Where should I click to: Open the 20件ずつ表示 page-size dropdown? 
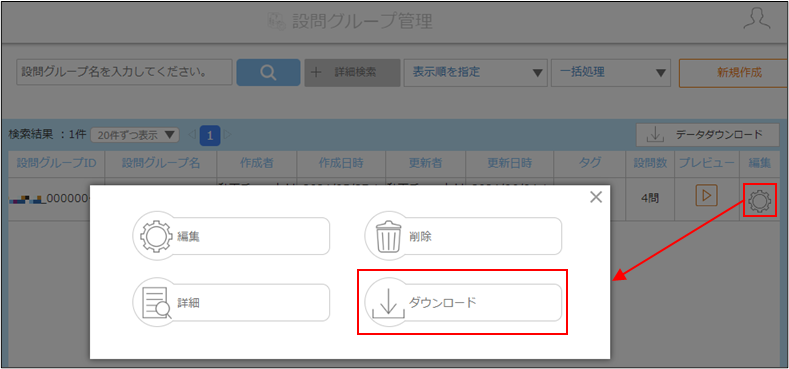point(135,135)
